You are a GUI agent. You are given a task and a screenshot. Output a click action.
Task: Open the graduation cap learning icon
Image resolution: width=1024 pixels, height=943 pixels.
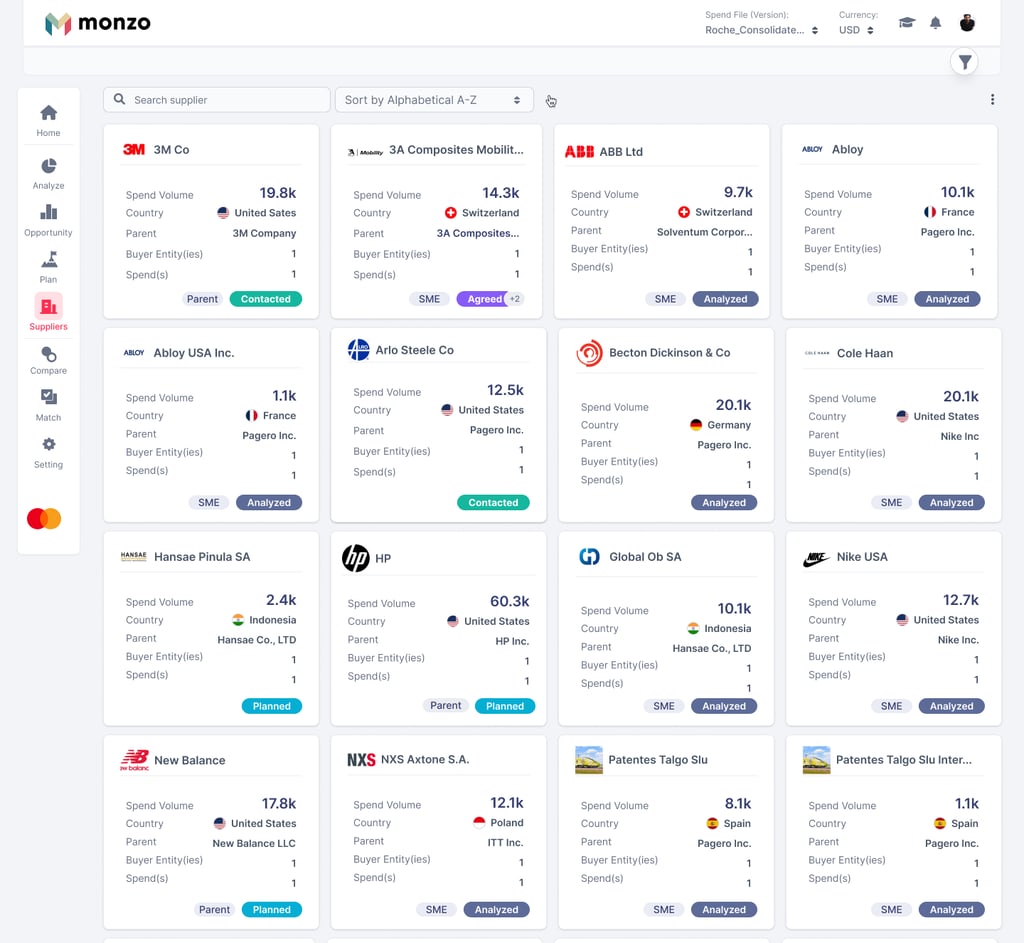[906, 23]
